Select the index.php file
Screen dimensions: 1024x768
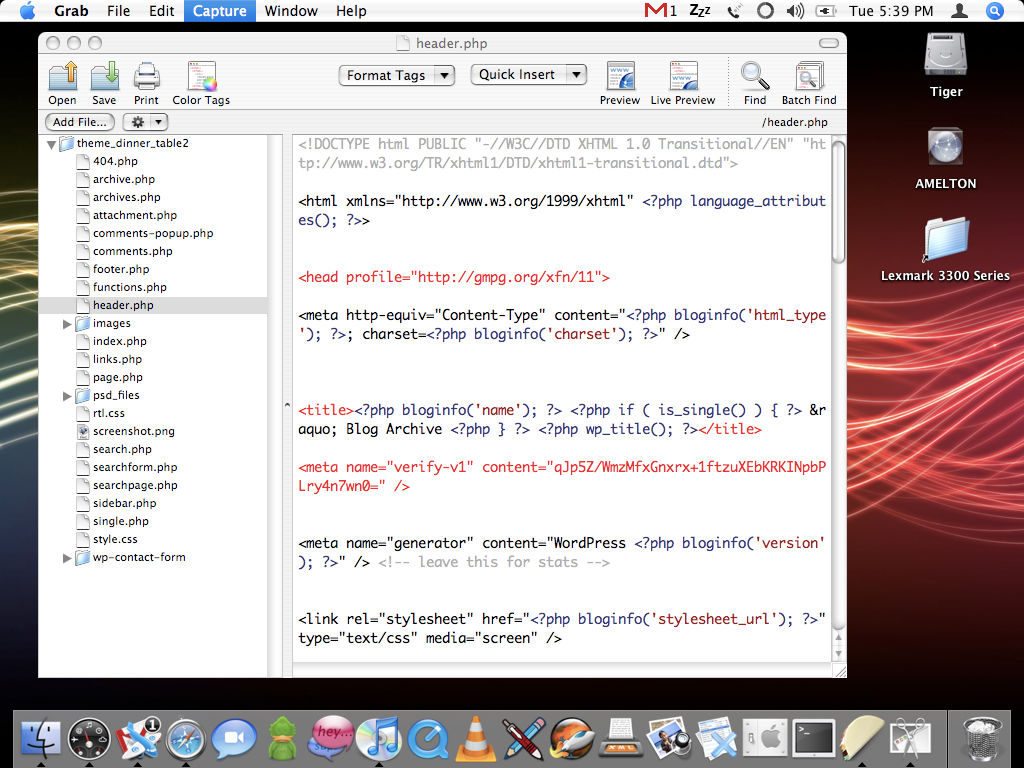click(x=120, y=342)
